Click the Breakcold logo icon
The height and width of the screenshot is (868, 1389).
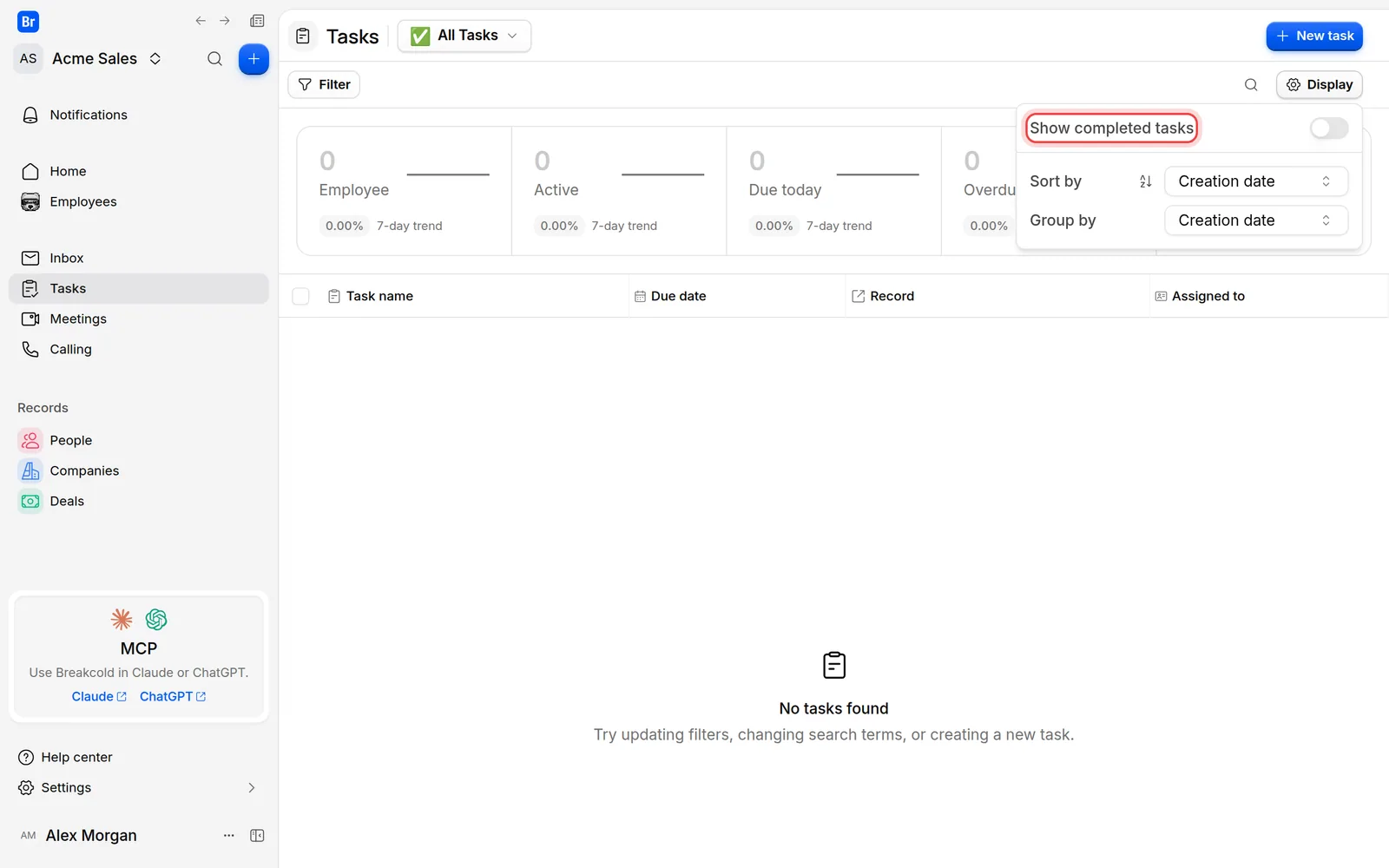pyautogui.click(x=28, y=22)
